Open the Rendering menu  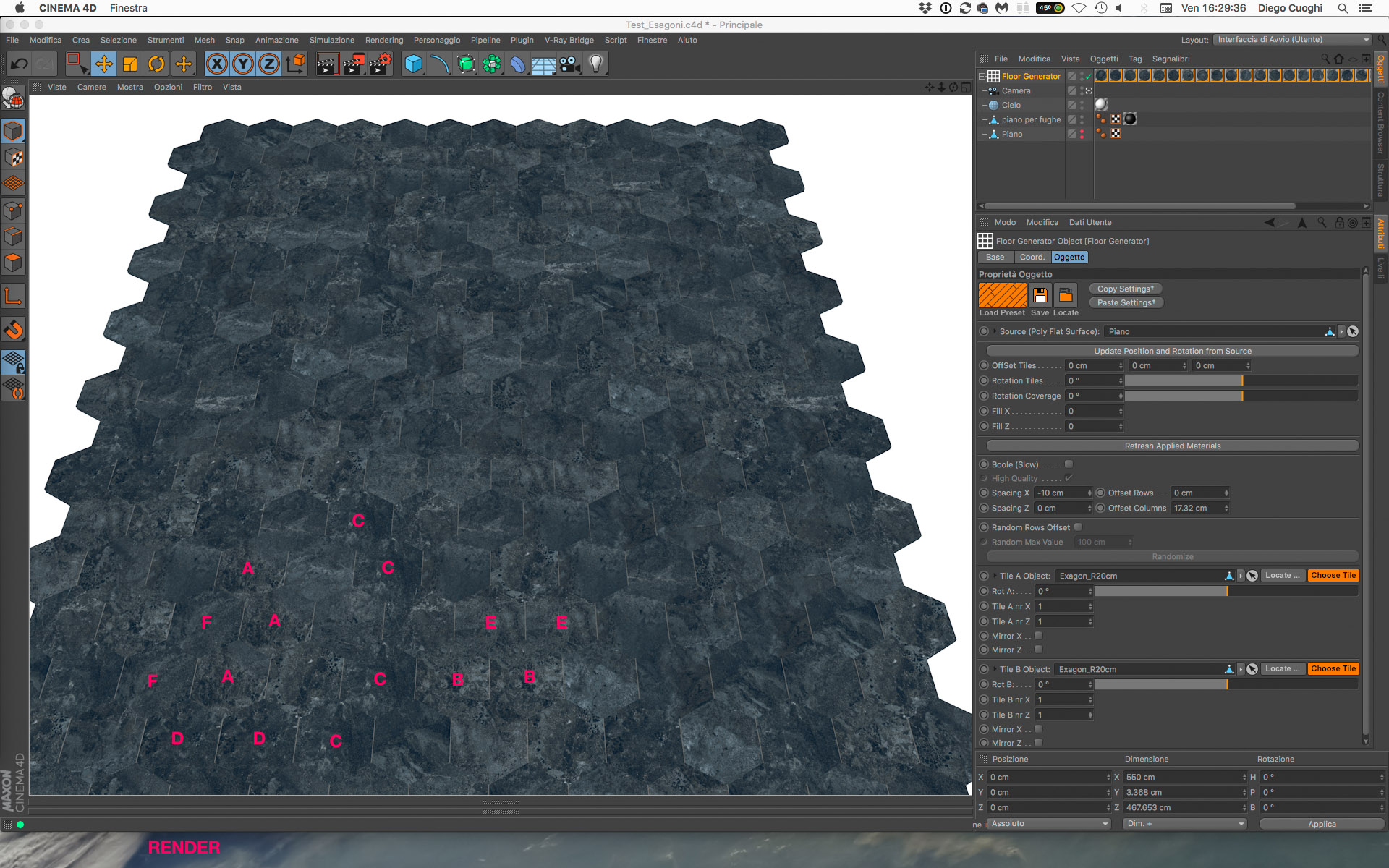tap(383, 41)
